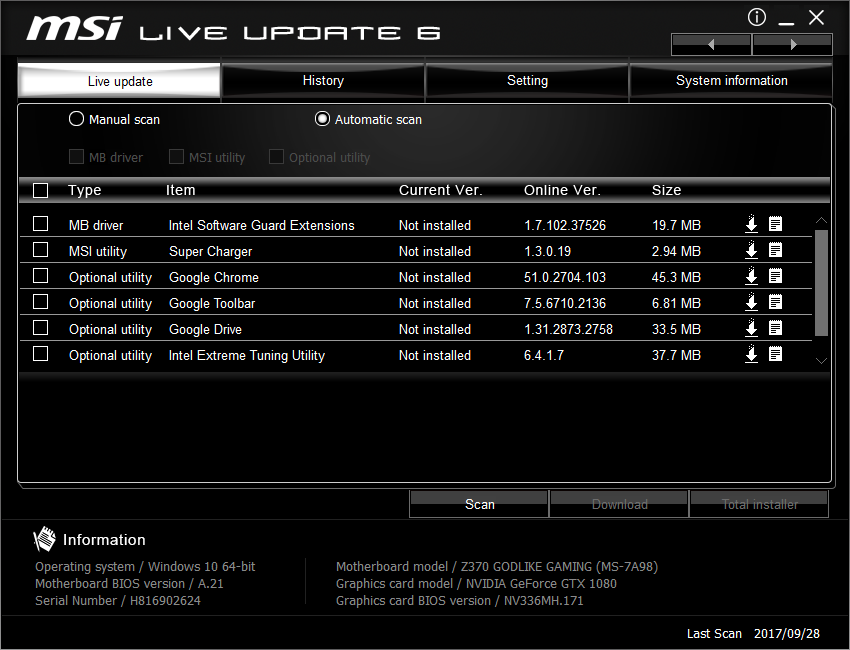View release notes for Intel Software Guard Extensions

pos(776,224)
